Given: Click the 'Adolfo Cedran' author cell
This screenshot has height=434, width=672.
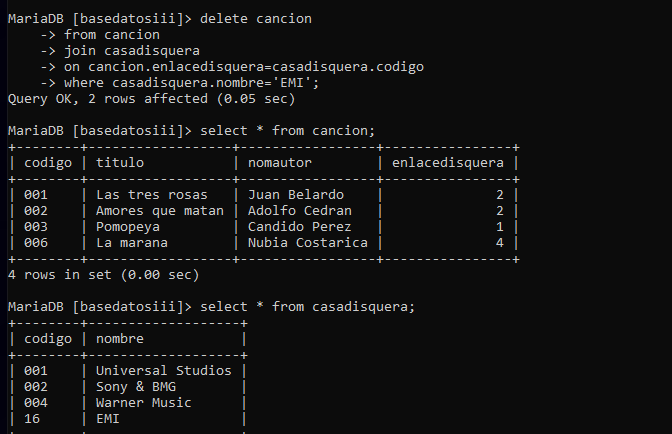Looking at the screenshot, I should click(294, 210).
